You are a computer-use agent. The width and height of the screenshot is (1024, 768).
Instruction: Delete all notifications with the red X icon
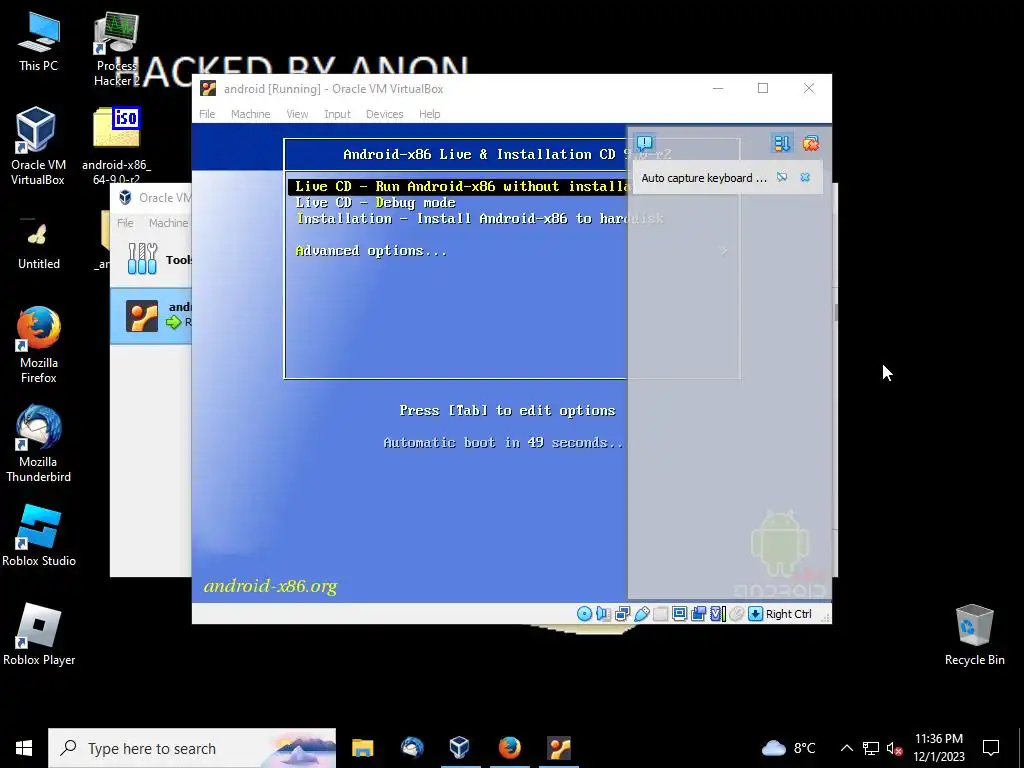coord(810,143)
